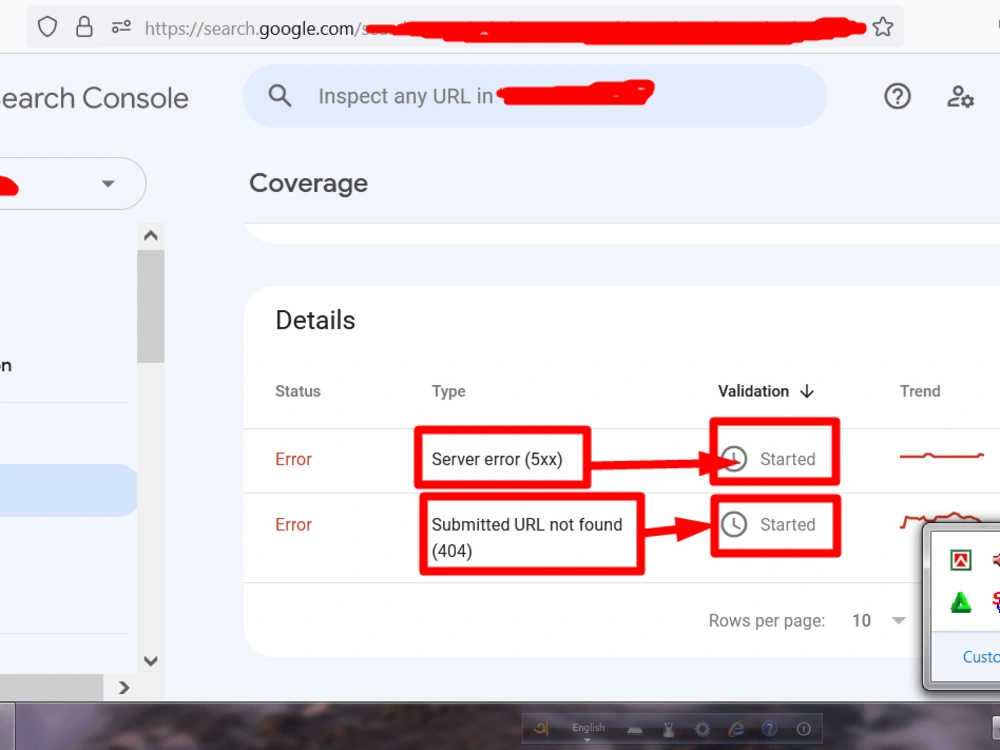The image size is (1000, 750).
Task: Expand the property selector dropdown
Action: point(108,184)
